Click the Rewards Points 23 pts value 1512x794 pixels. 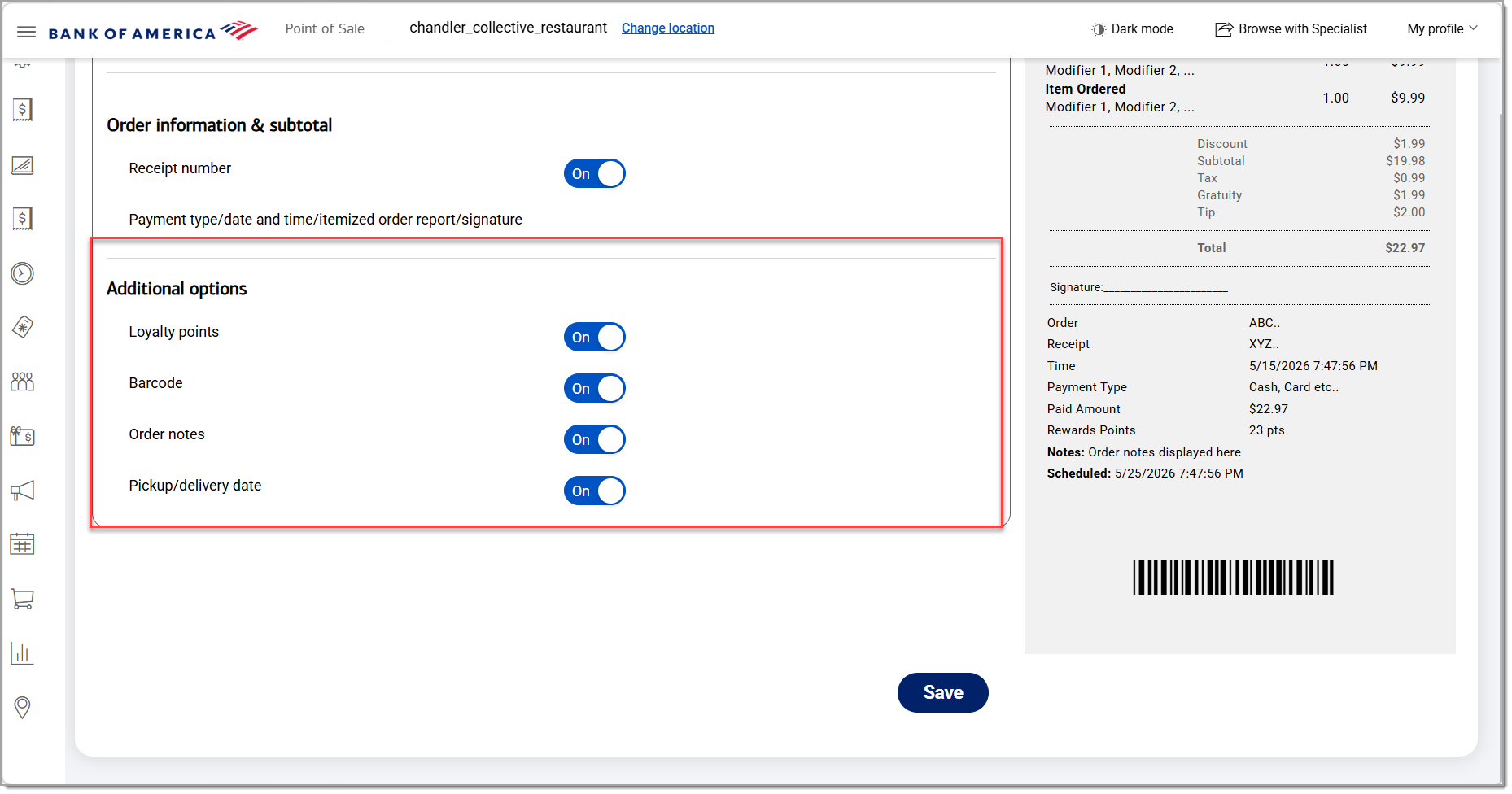pyautogui.click(x=1267, y=430)
